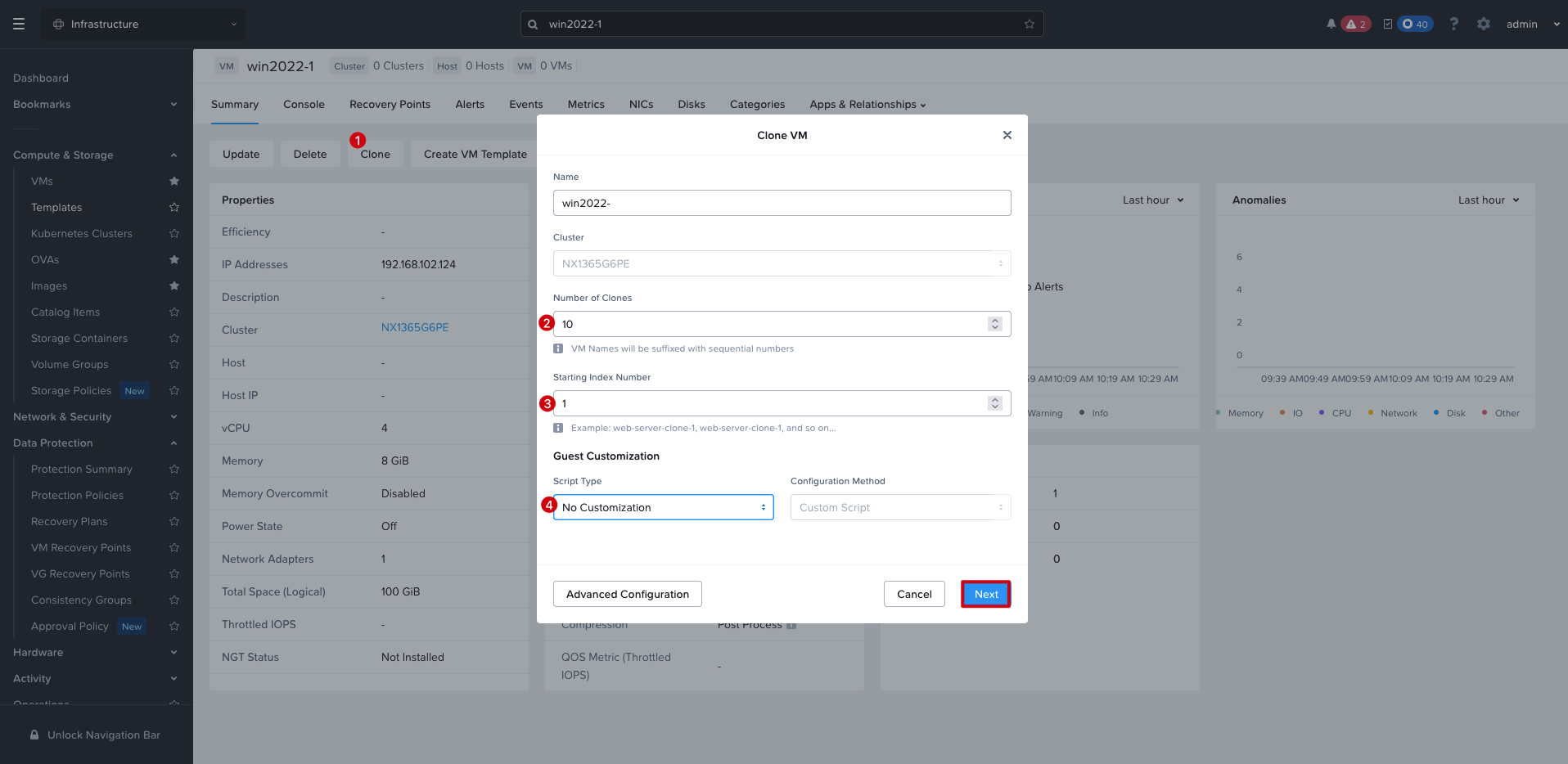
Task: Switch to the Recovery Points tab
Action: click(x=390, y=104)
